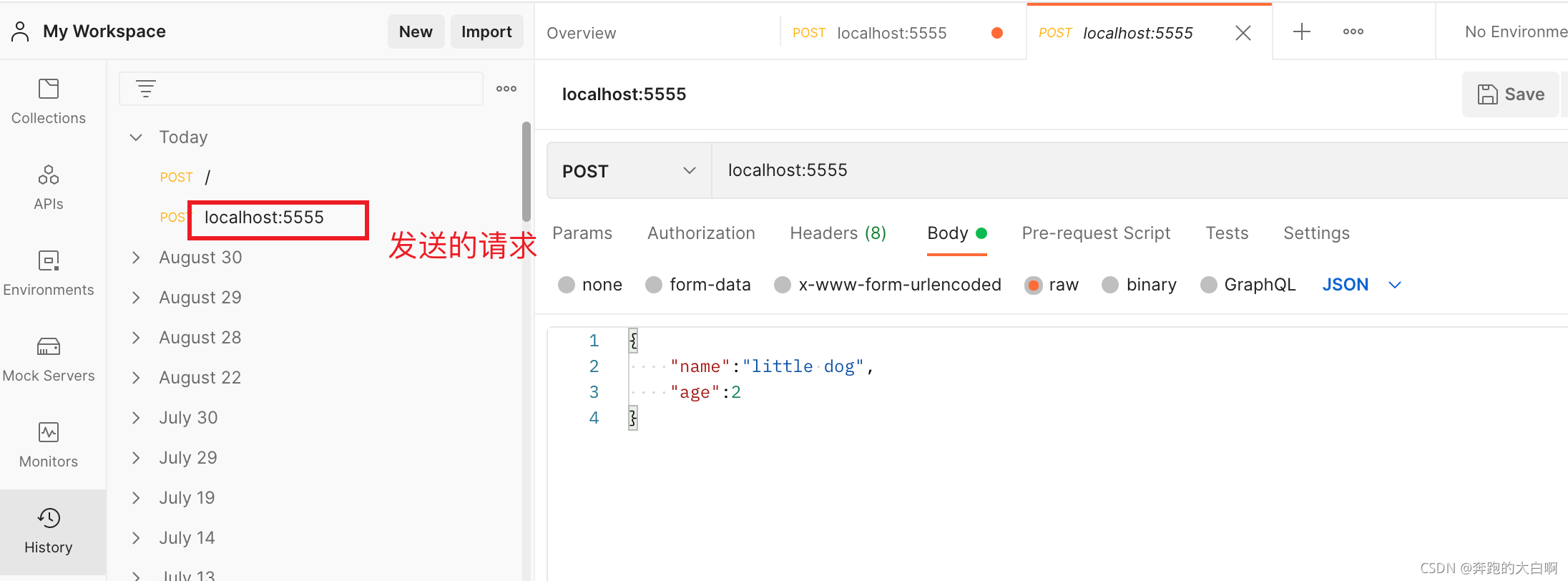Expand the July 14 history group

[x=136, y=537]
